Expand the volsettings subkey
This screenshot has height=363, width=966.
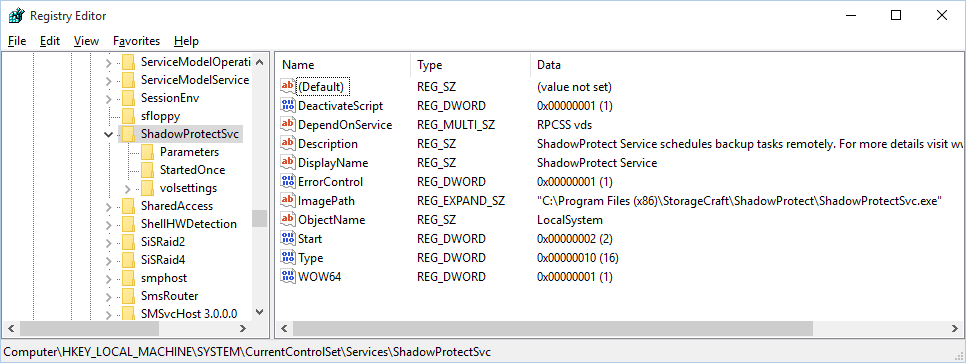point(128,188)
